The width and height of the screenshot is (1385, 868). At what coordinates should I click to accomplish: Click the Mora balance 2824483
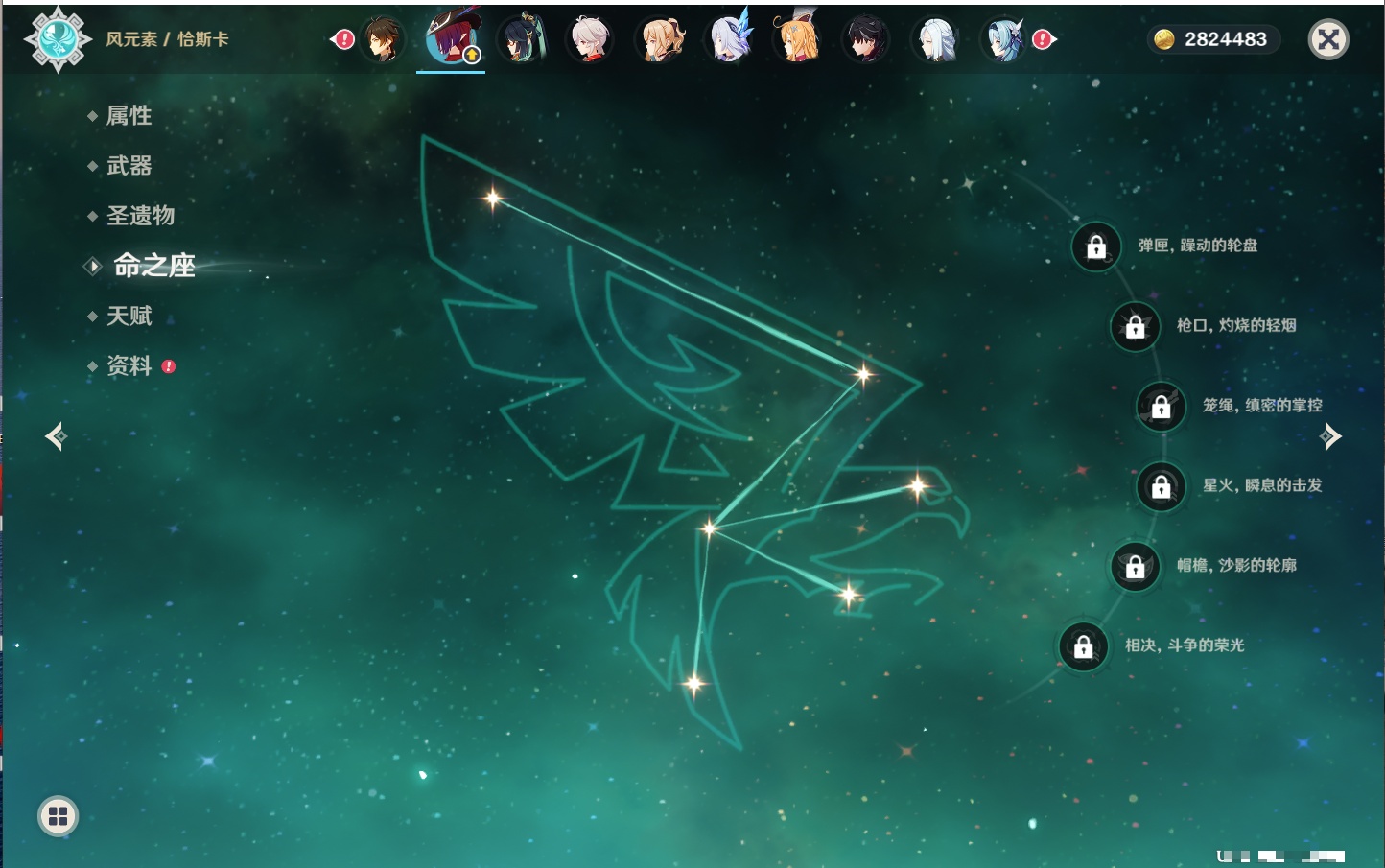click(x=1226, y=39)
